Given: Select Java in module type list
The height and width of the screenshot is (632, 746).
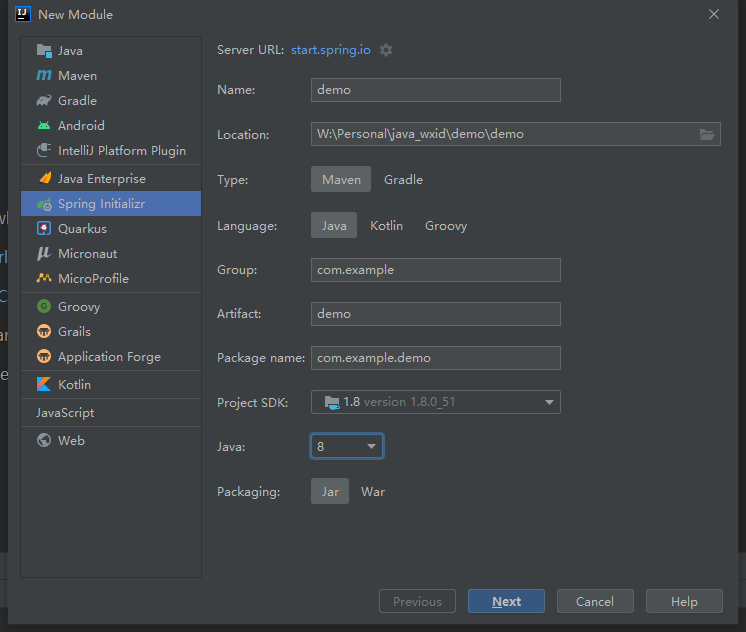Looking at the screenshot, I should 111,50.
